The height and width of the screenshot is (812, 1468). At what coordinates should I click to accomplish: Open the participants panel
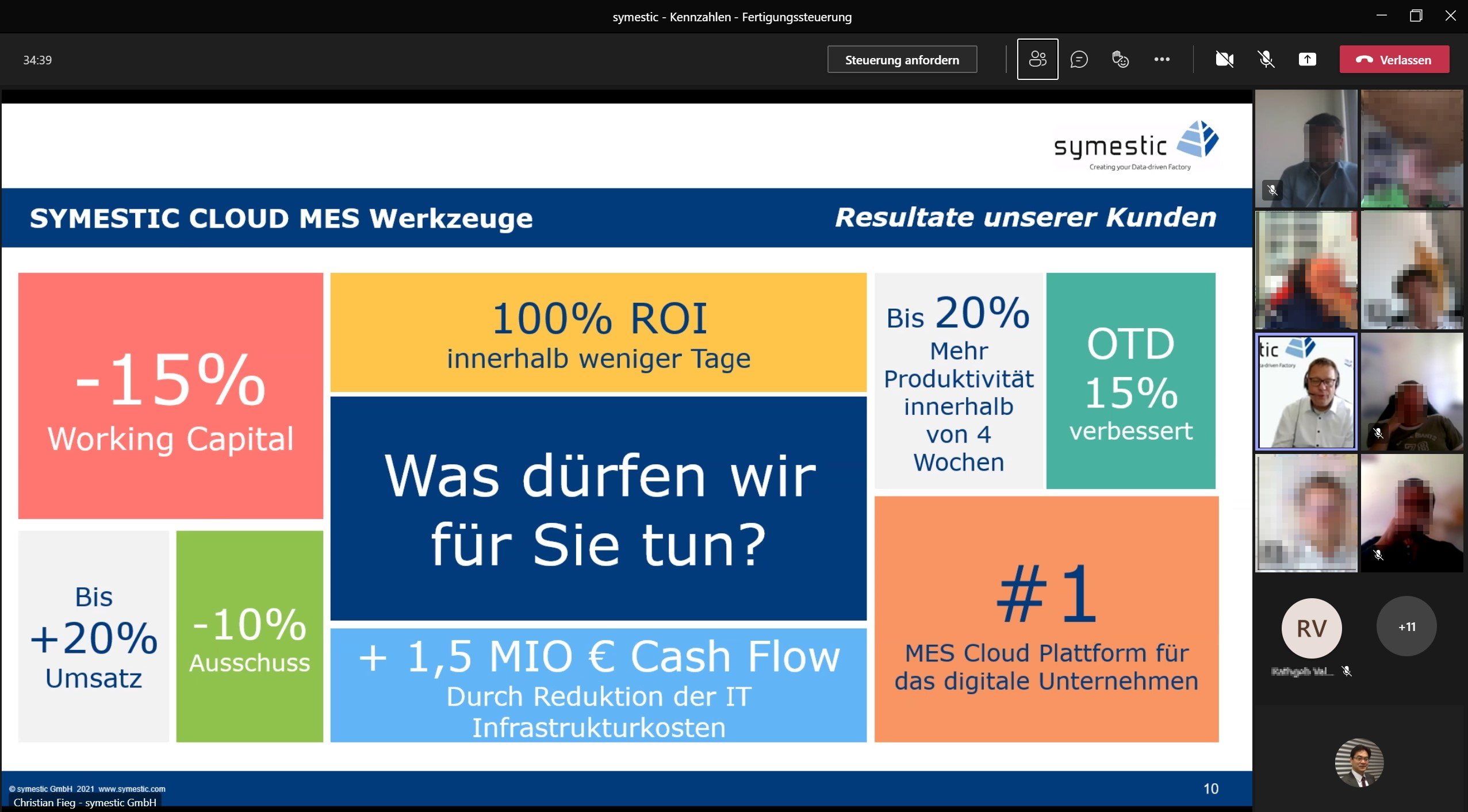pos(1038,59)
